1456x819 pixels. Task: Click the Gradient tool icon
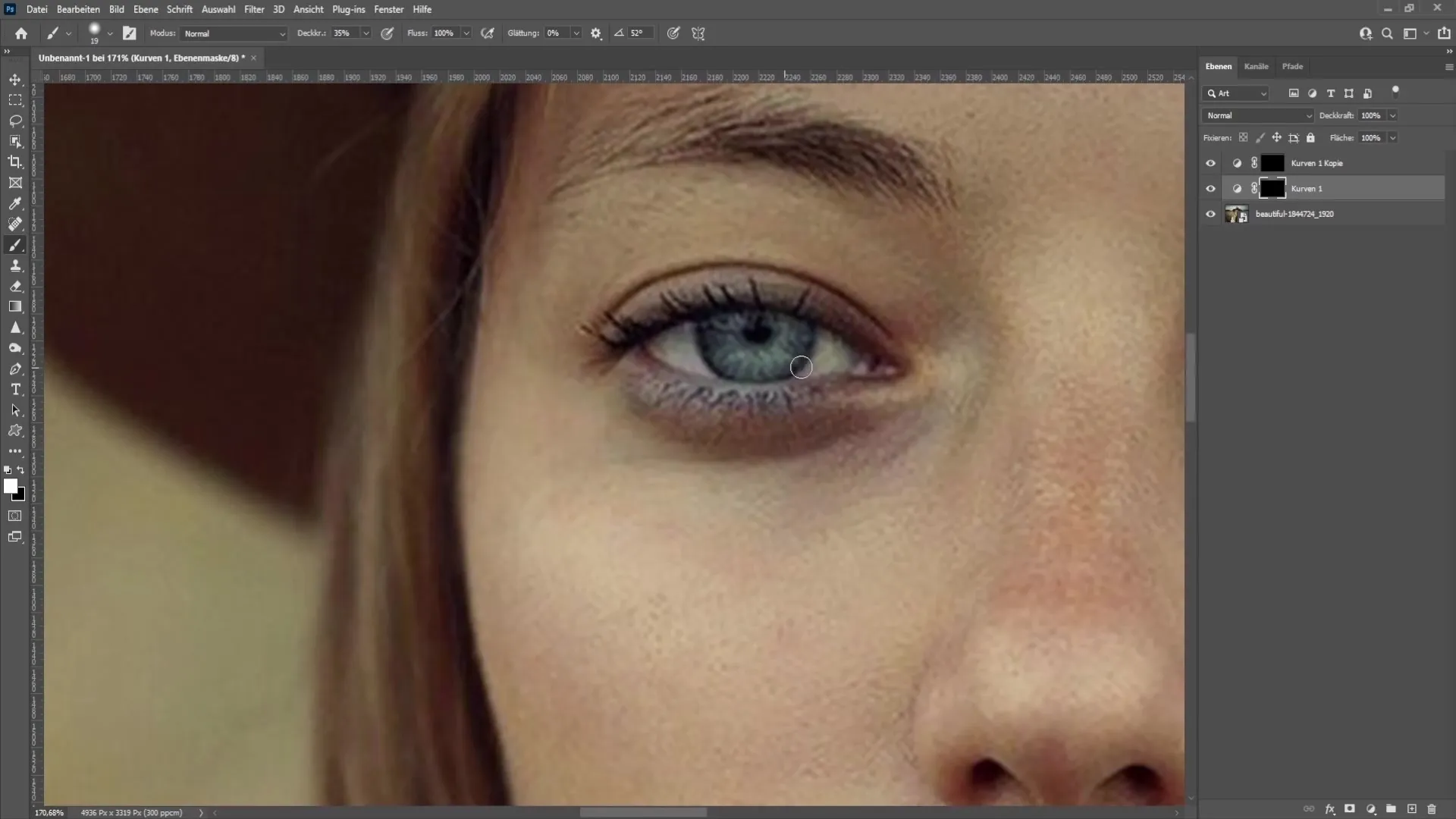(15, 306)
